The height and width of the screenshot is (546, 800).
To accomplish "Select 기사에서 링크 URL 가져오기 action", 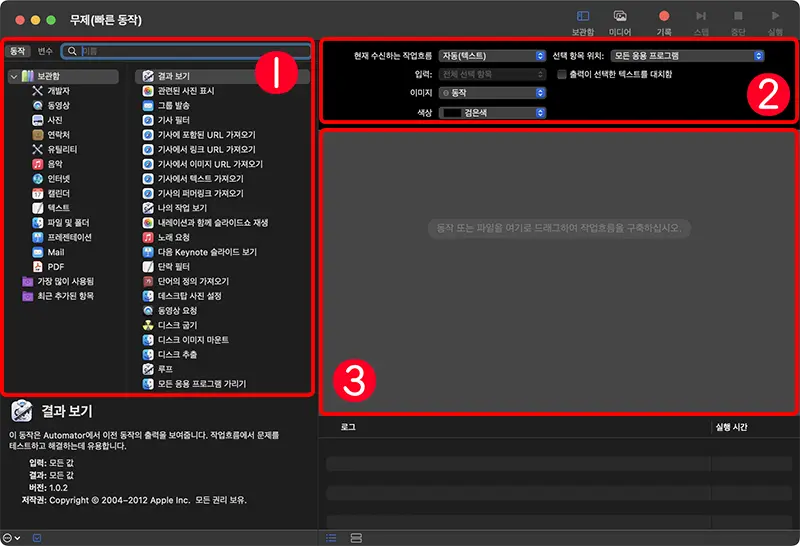I will point(198,150).
